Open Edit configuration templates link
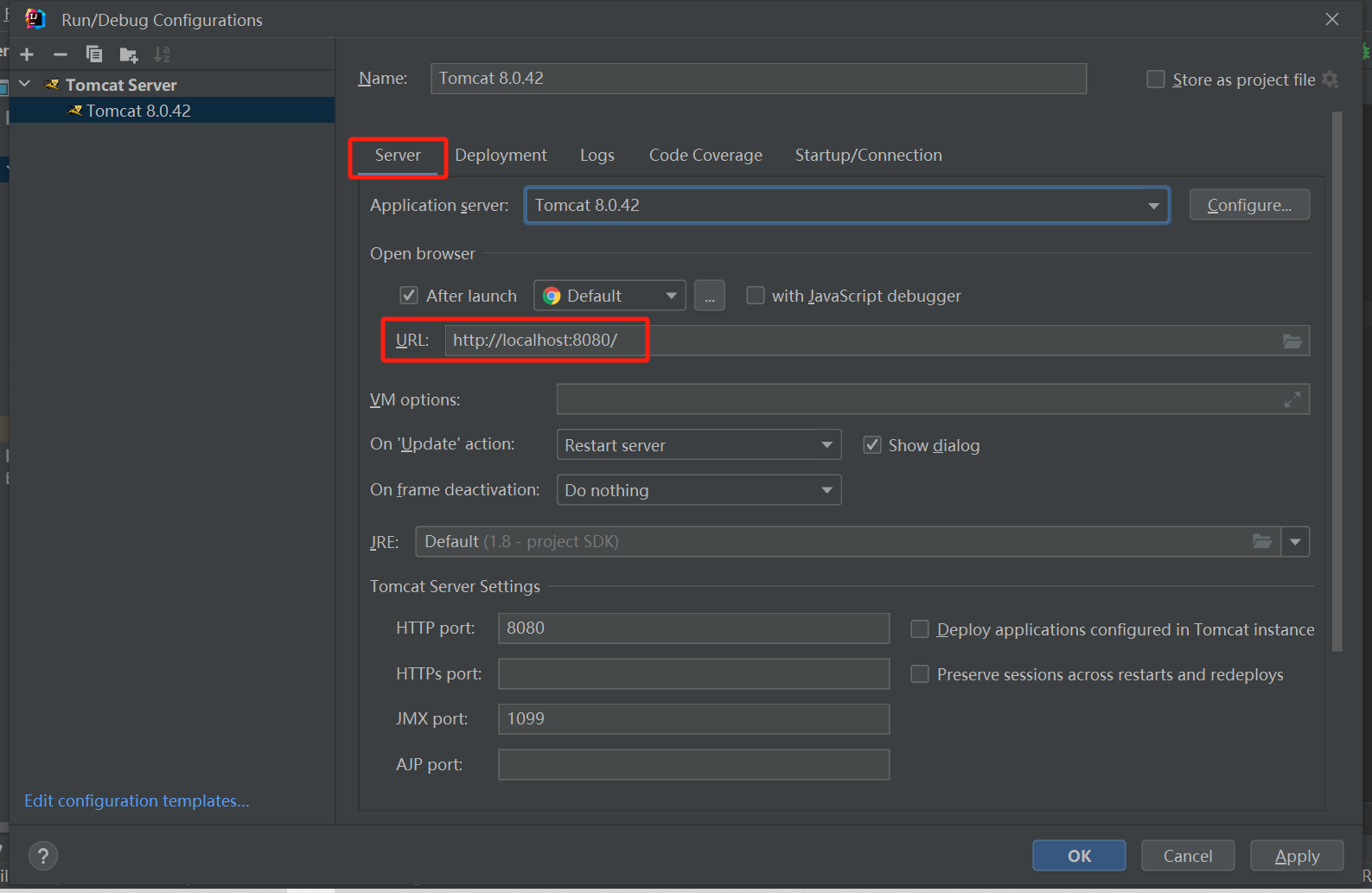Screen dimensions: 1372x893 pyautogui.click(x=137, y=801)
